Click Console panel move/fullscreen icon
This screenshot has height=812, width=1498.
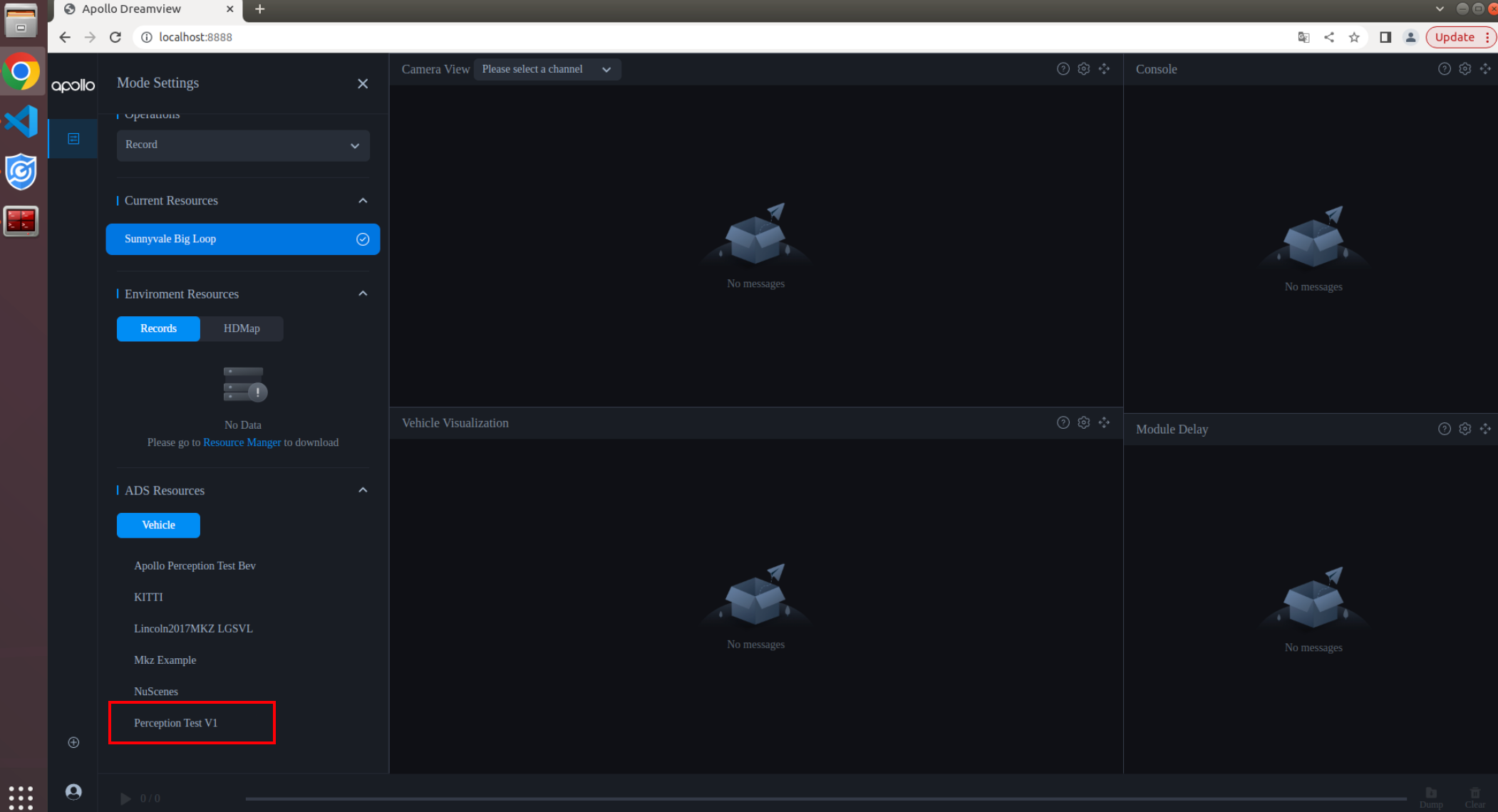point(1485,69)
